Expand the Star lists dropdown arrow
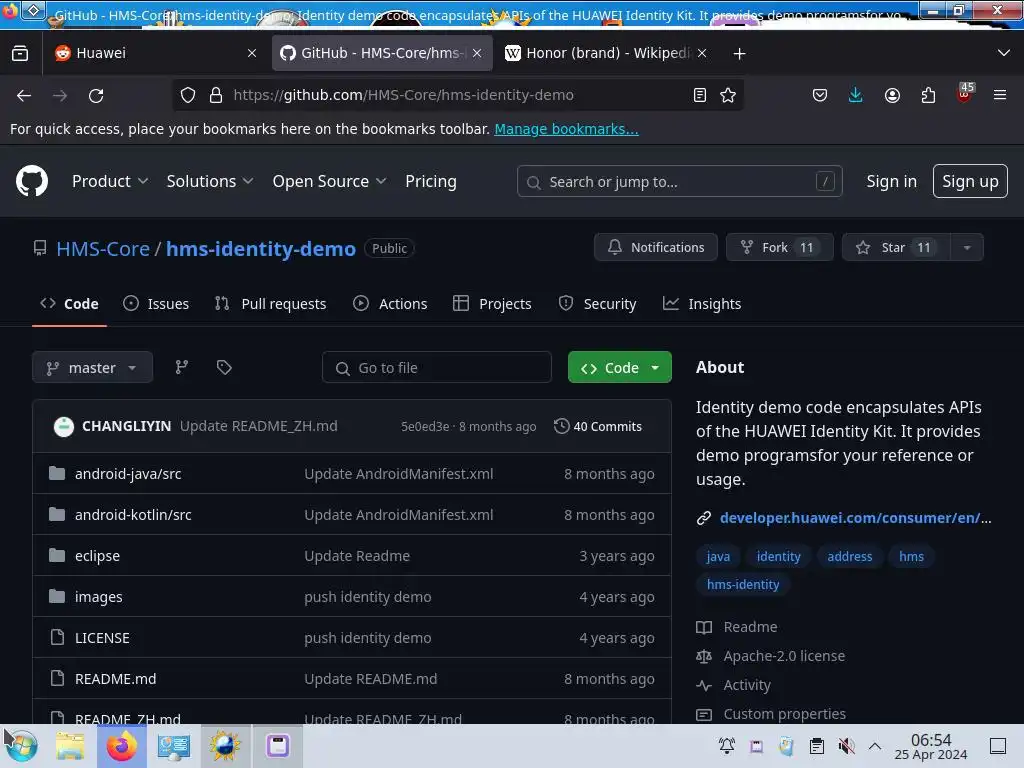1024x768 pixels. coord(967,248)
